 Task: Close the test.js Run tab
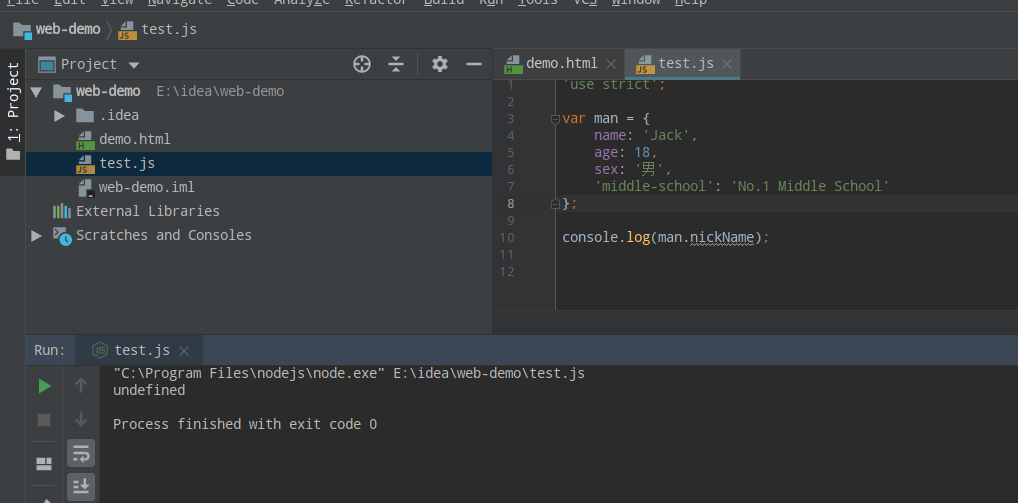(x=184, y=350)
